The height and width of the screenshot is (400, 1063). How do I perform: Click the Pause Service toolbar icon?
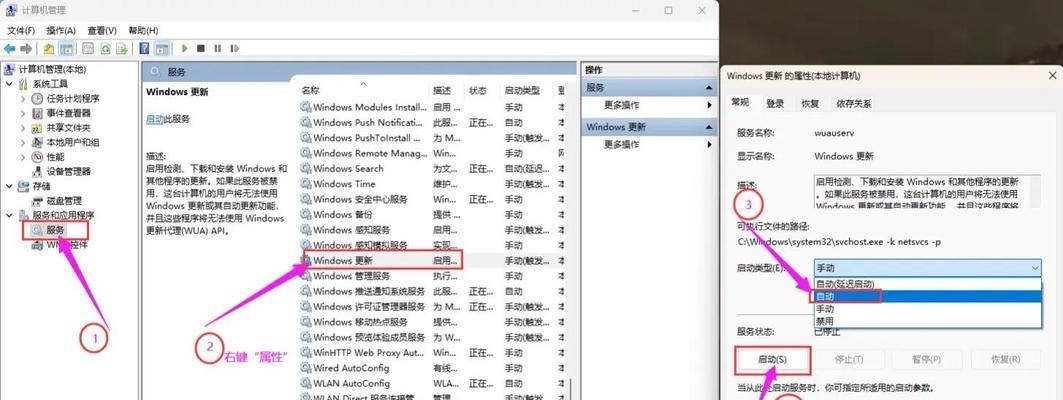(218, 49)
